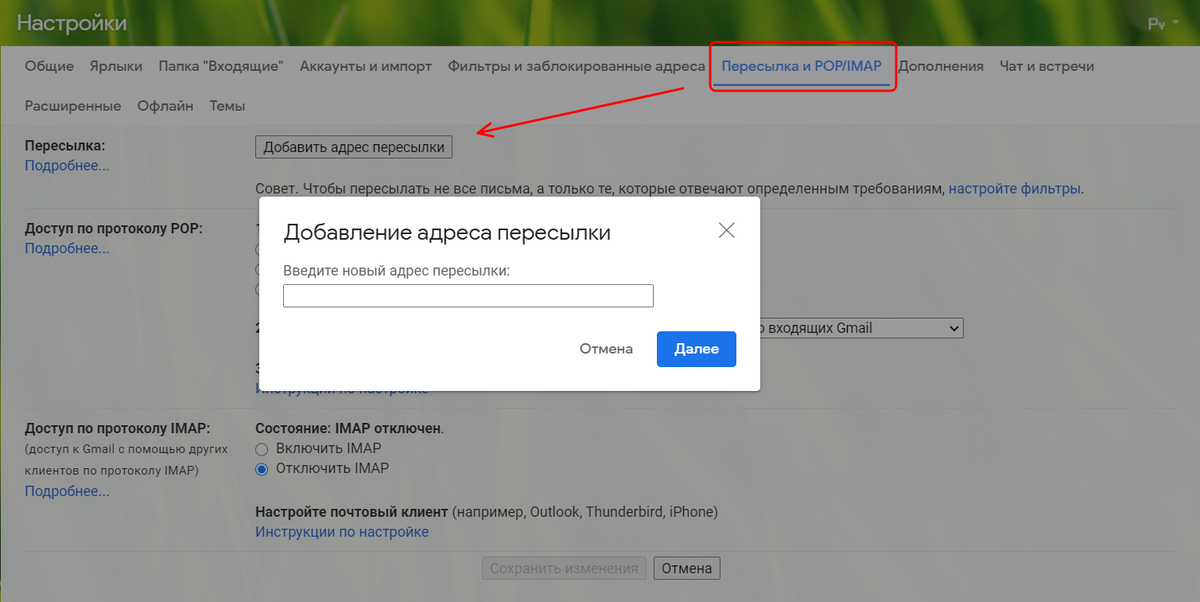The height and width of the screenshot is (602, 1200).
Task: Select Пересылка и POP/IMAP tab
Action: coord(801,66)
